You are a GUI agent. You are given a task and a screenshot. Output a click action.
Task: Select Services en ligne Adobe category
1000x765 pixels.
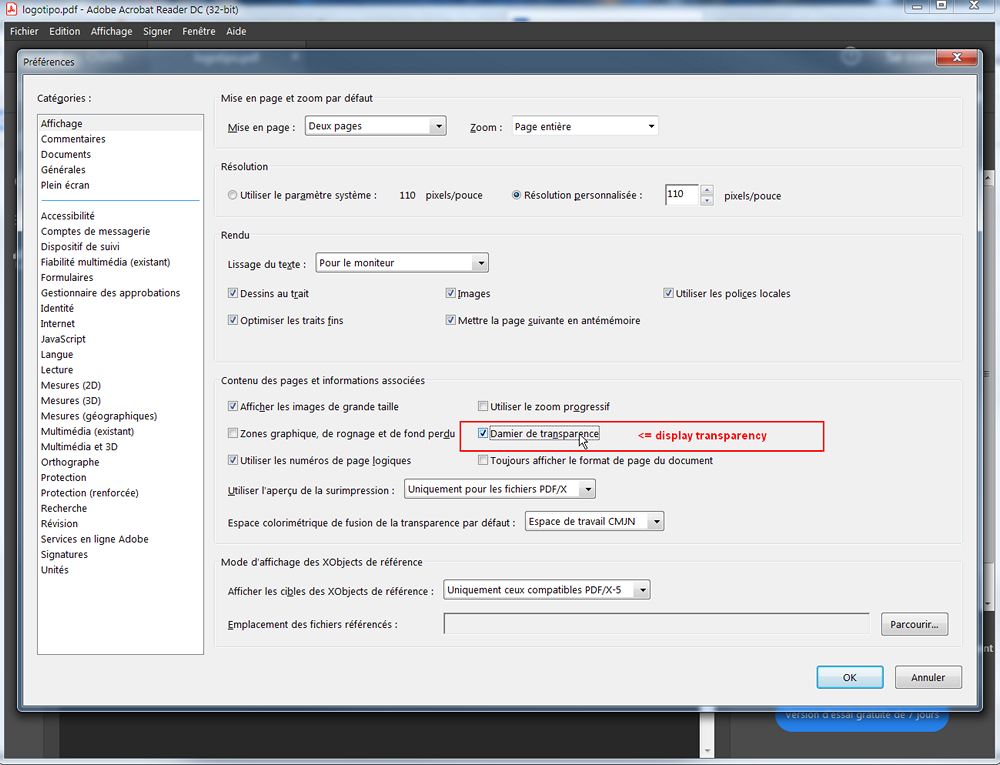click(120, 539)
